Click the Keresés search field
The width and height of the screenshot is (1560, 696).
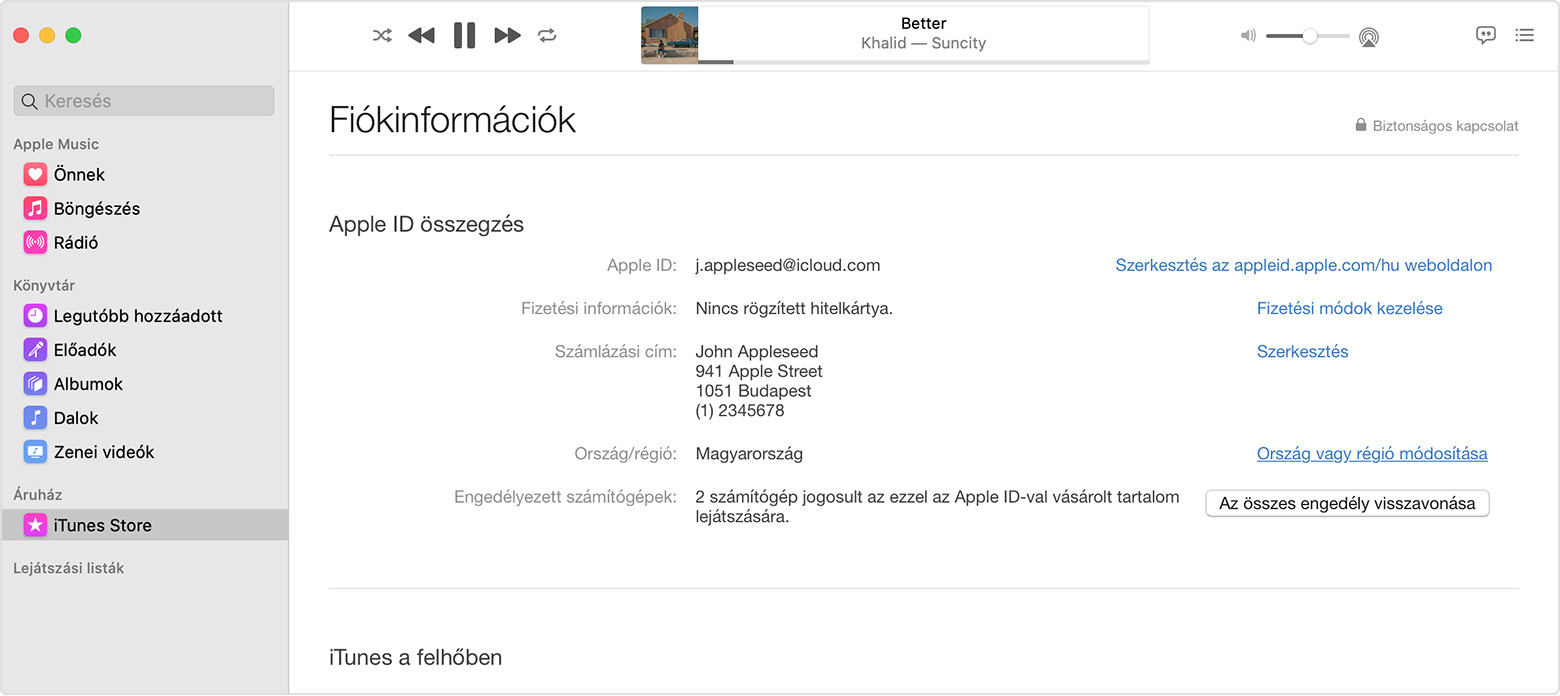click(143, 100)
